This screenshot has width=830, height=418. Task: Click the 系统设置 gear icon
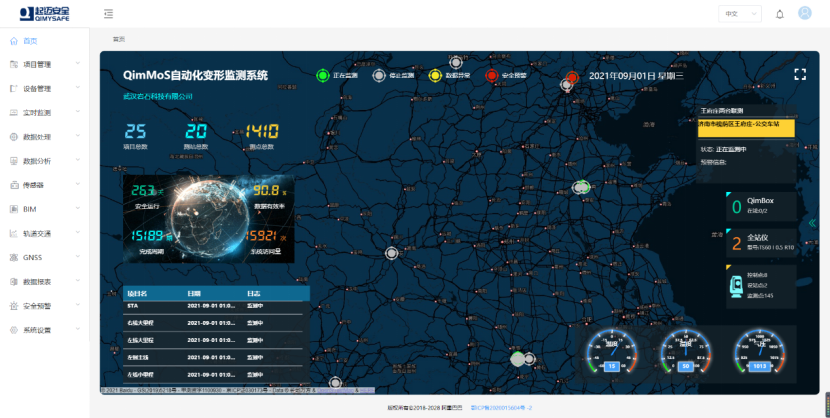(x=14, y=330)
